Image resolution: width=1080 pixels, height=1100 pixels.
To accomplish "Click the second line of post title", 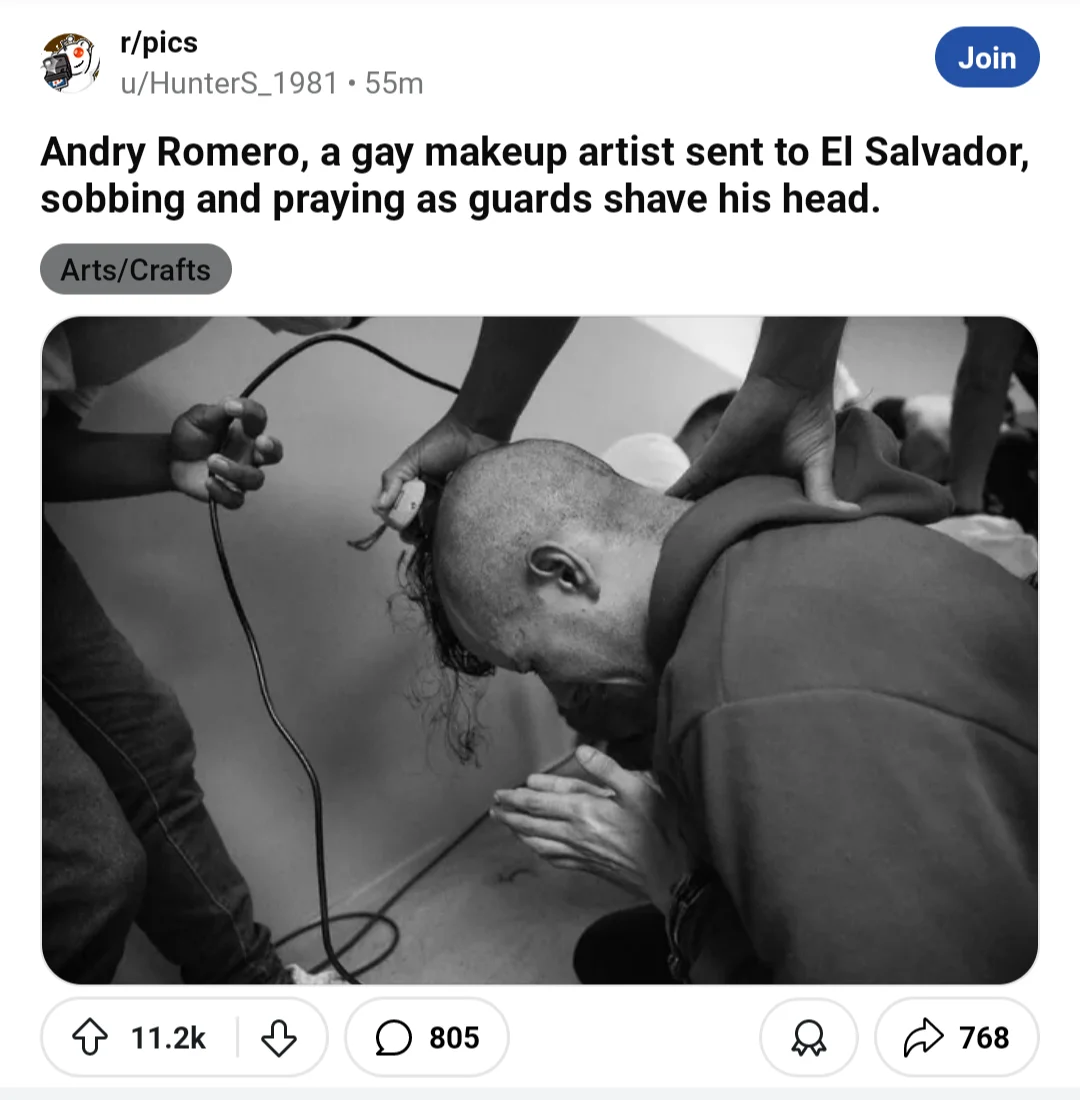I will click(x=460, y=199).
